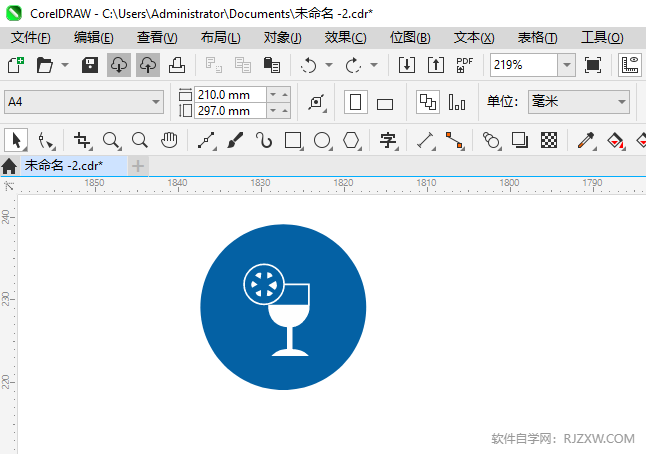Click the New document icon
This screenshot has width=646, height=454.
(16, 65)
